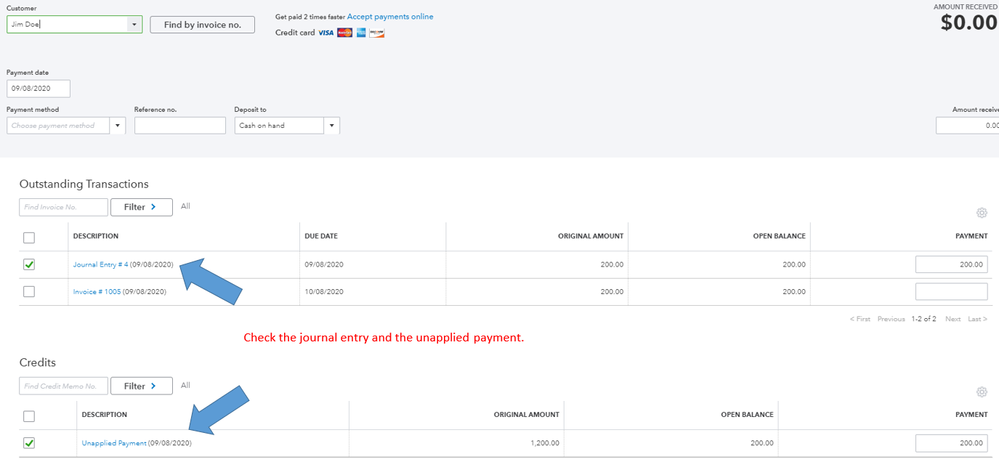Image resolution: width=999 pixels, height=459 pixels.
Task: Click the Visa card icon
Action: 326,33
